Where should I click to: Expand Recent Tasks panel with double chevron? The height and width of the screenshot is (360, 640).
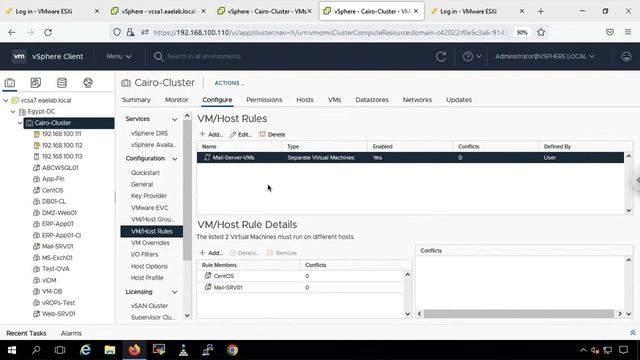633,333
